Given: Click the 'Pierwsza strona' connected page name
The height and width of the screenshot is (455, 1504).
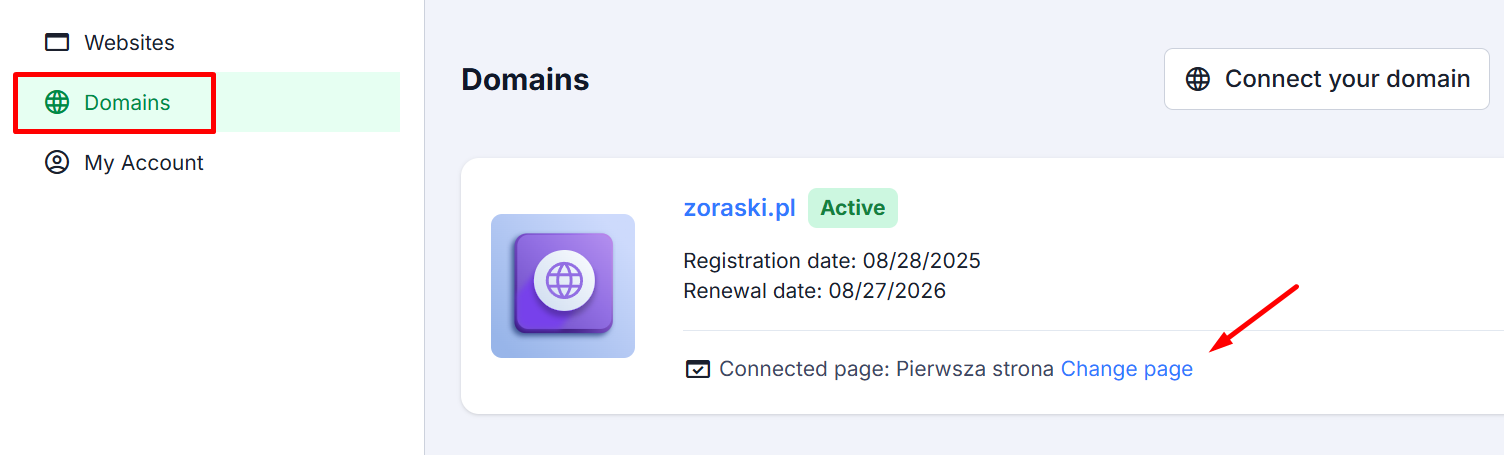Looking at the screenshot, I should coord(974,369).
